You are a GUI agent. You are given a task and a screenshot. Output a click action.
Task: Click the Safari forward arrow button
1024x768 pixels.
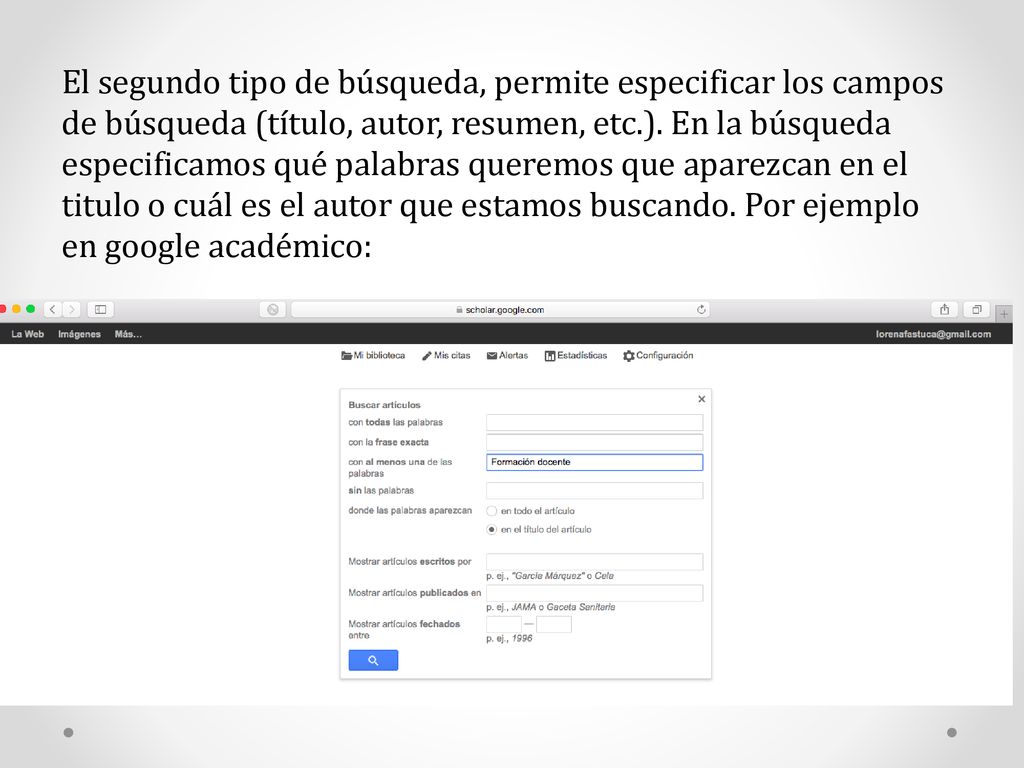[x=72, y=310]
